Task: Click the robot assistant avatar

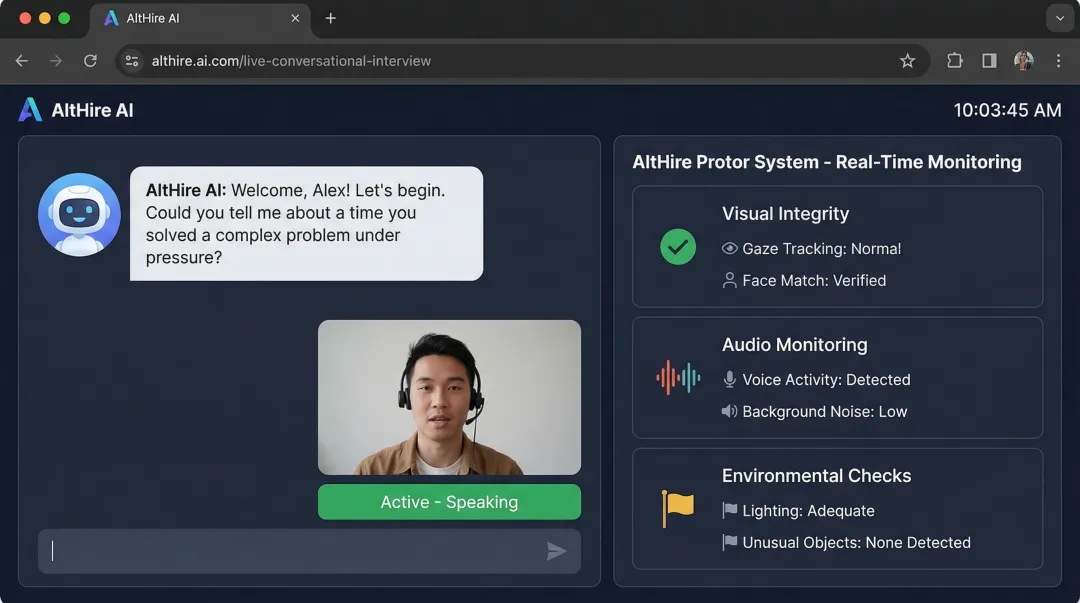Action: (x=79, y=213)
